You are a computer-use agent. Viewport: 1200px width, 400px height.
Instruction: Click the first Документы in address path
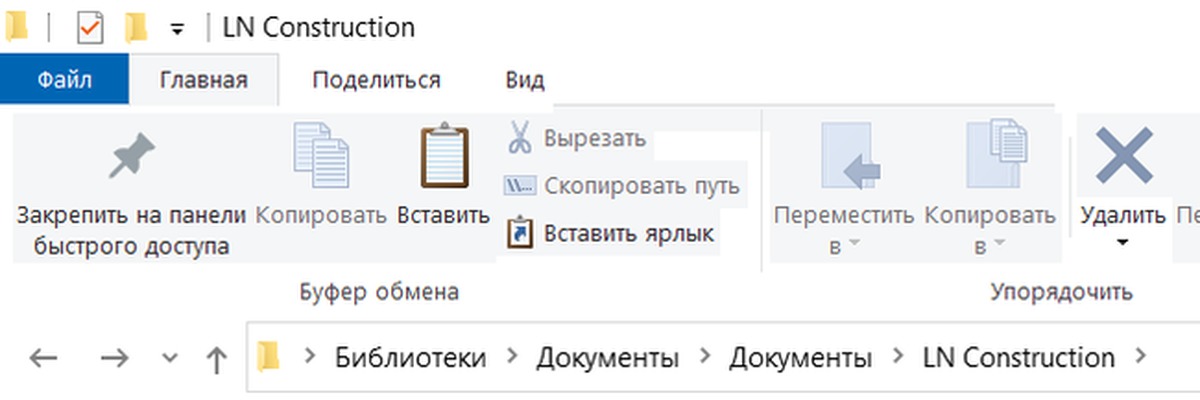coord(607,357)
